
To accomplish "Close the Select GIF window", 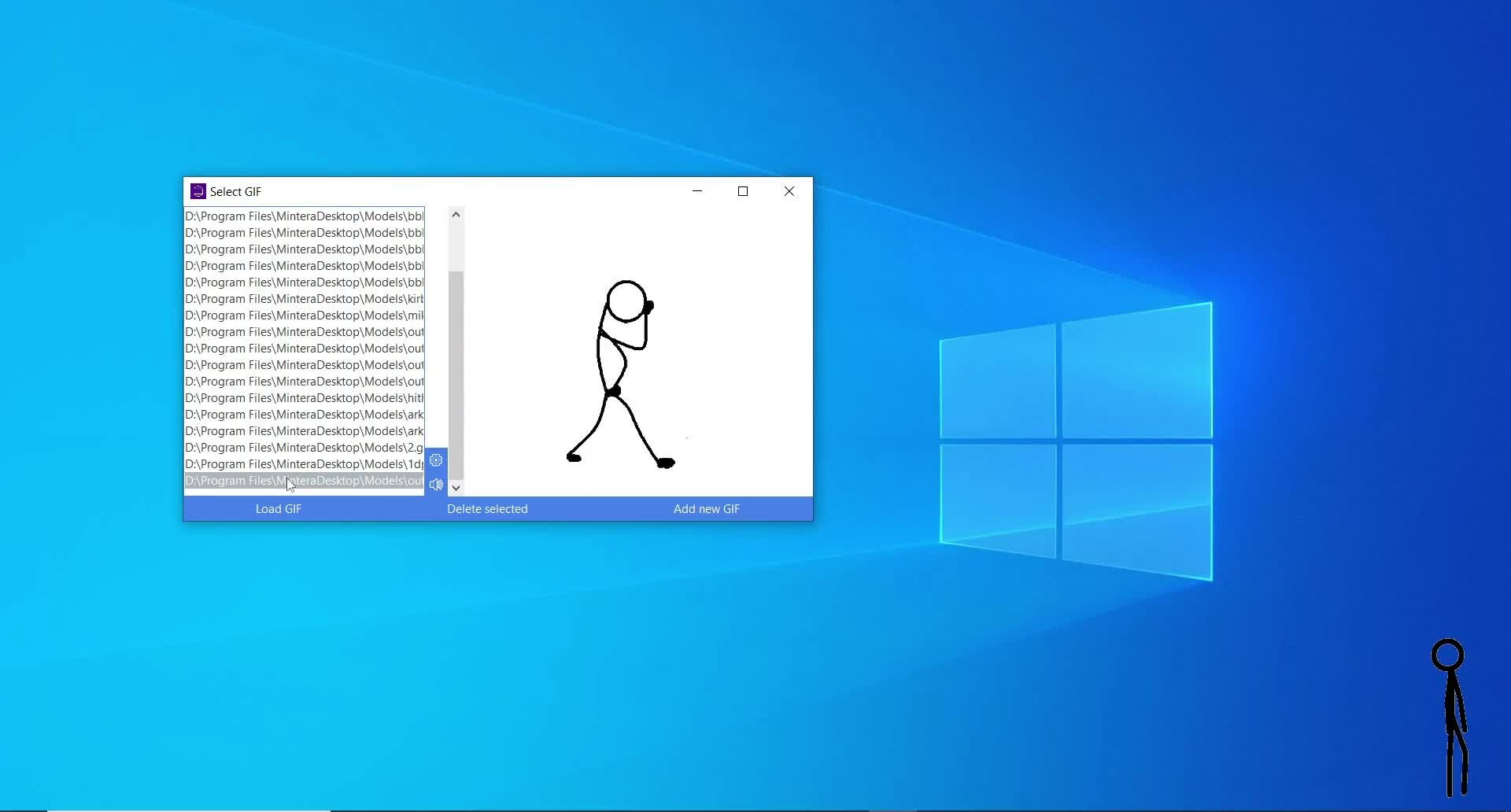I will click(x=789, y=191).
